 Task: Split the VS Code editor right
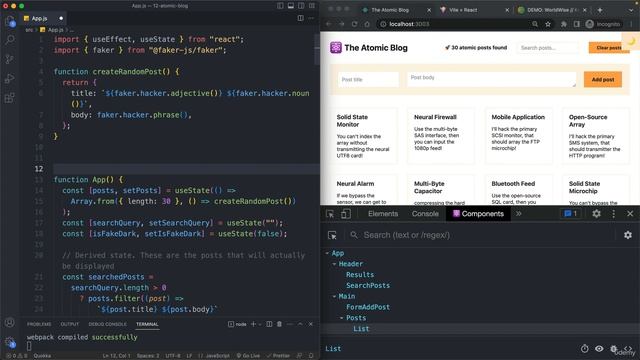coord(300,18)
